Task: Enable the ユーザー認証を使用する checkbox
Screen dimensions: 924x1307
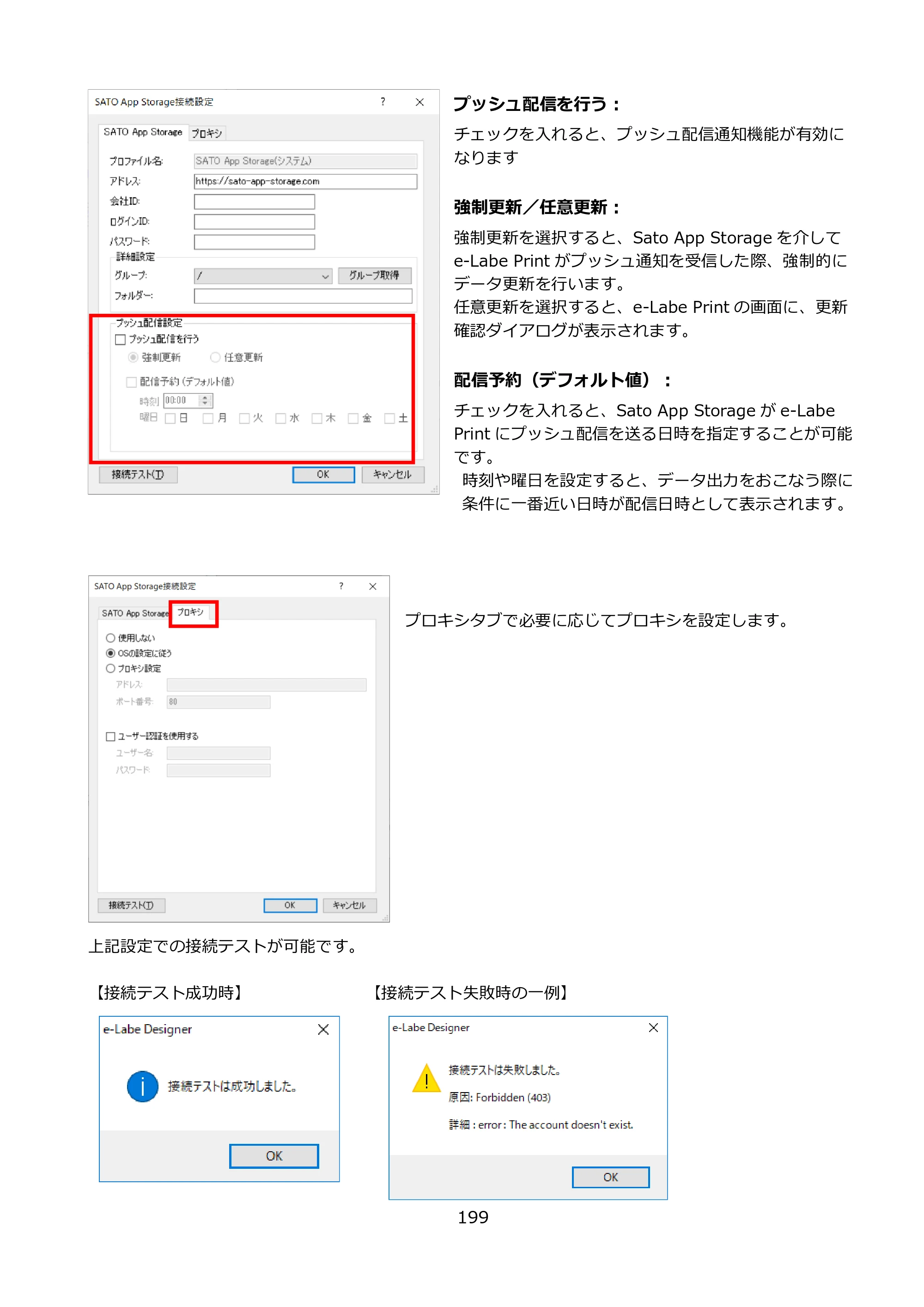Action: 110,737
